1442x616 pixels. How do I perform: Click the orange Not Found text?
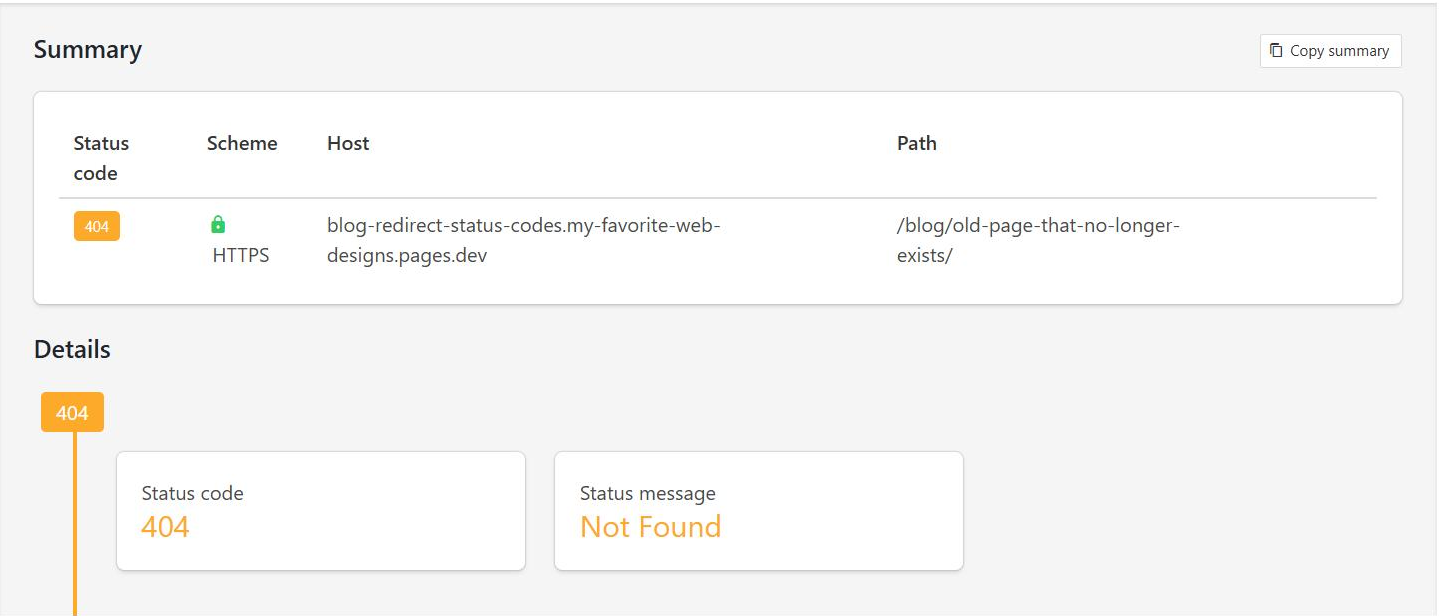coord(651,527)
